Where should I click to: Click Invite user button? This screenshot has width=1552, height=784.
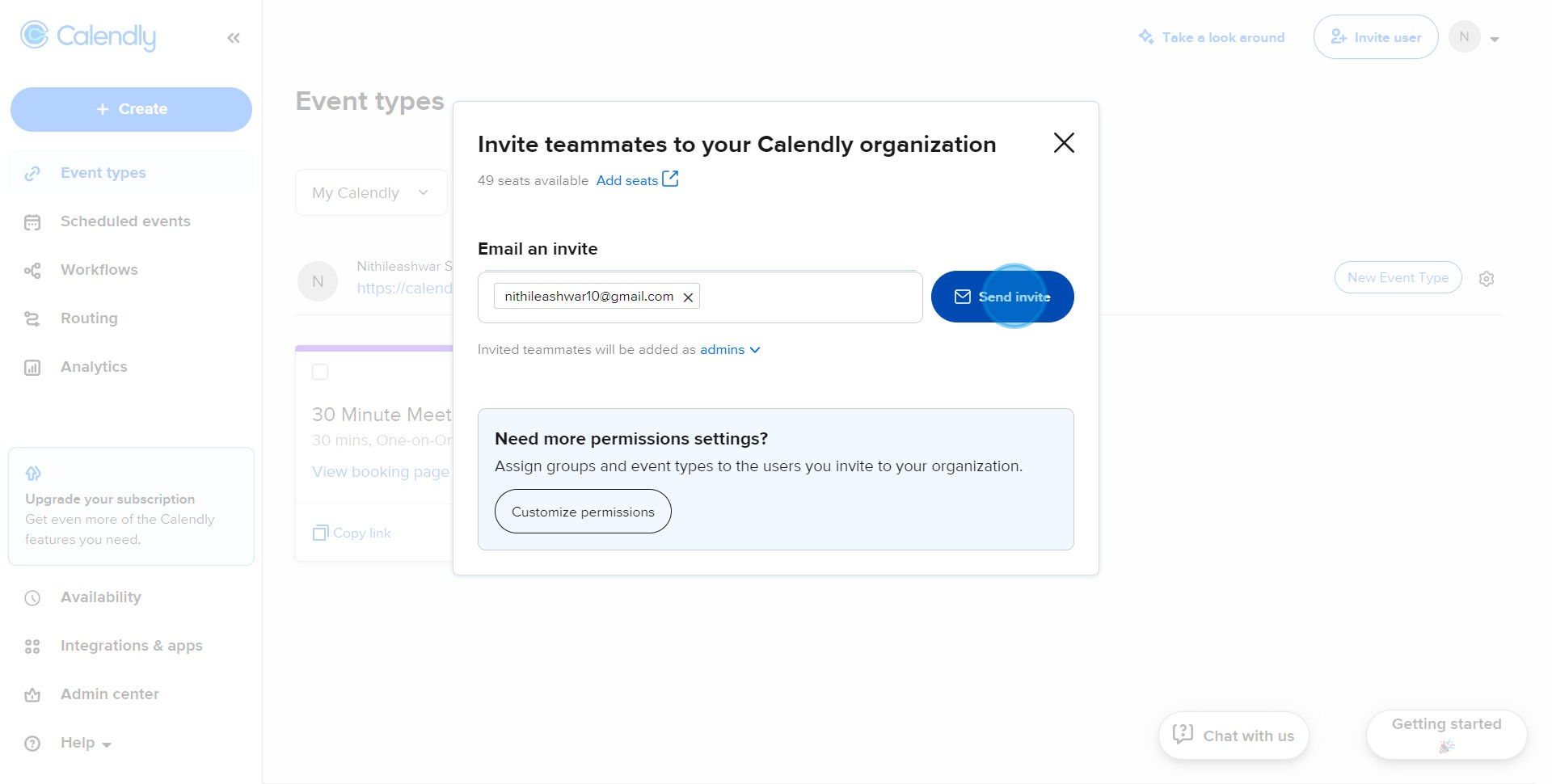[x=1376, y=37]
